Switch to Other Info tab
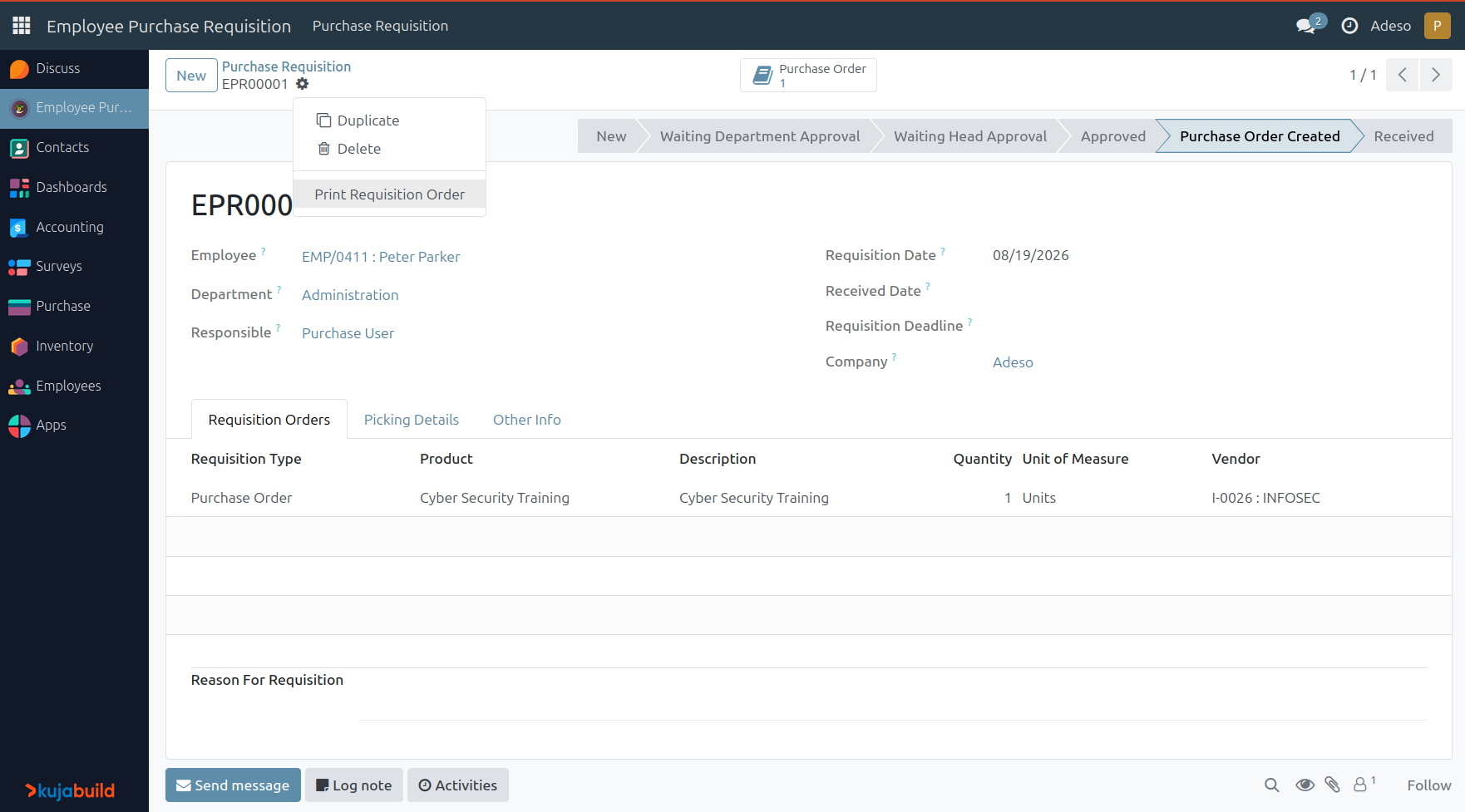Image resolution: width=1465 pixels, height=812 pixels. point(527,420)
